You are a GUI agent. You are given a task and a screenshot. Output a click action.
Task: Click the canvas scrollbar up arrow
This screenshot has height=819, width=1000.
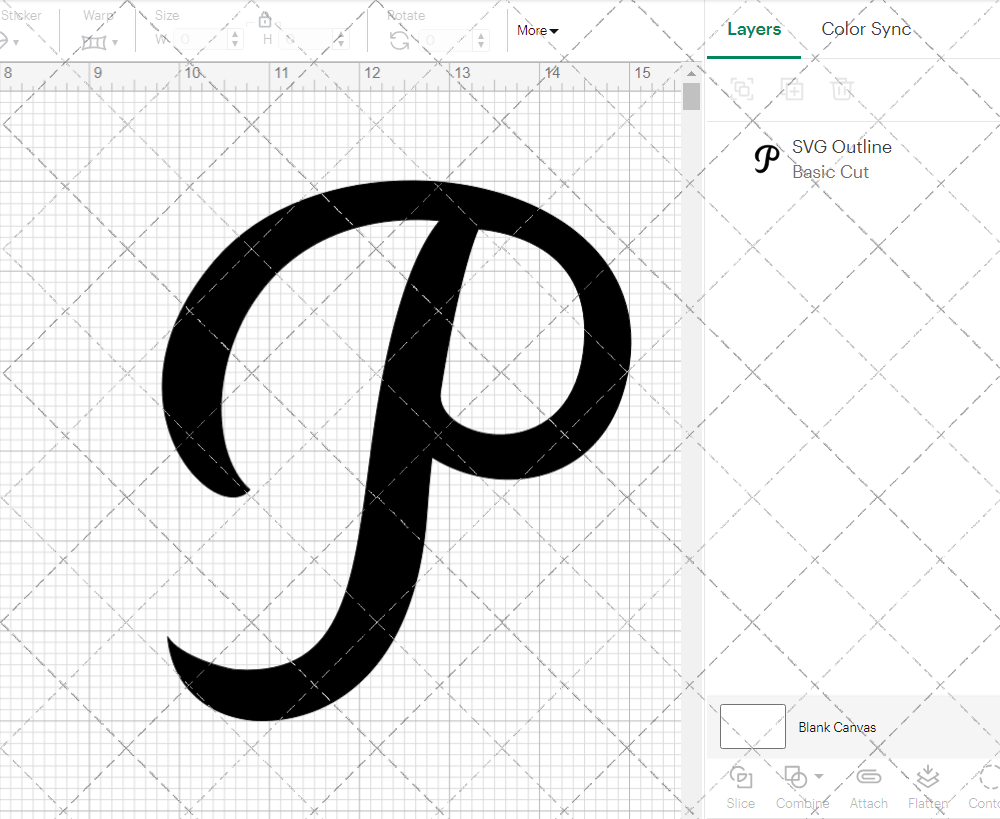click(x=691, y=73)
